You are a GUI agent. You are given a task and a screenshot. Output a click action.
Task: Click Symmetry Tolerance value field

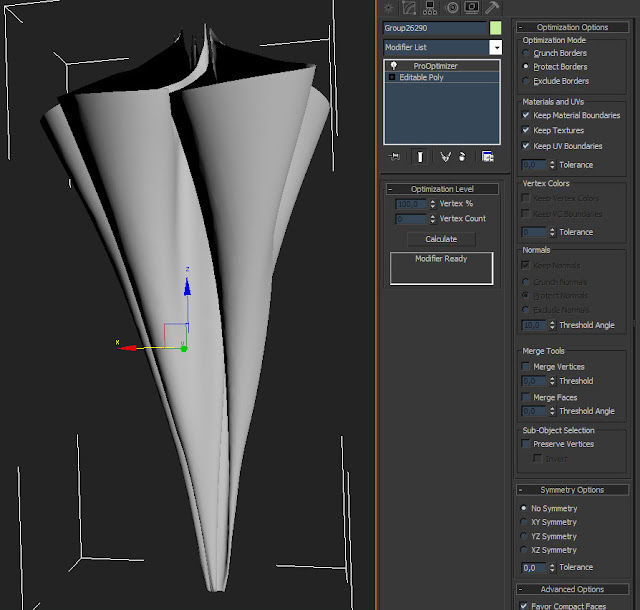534,568
